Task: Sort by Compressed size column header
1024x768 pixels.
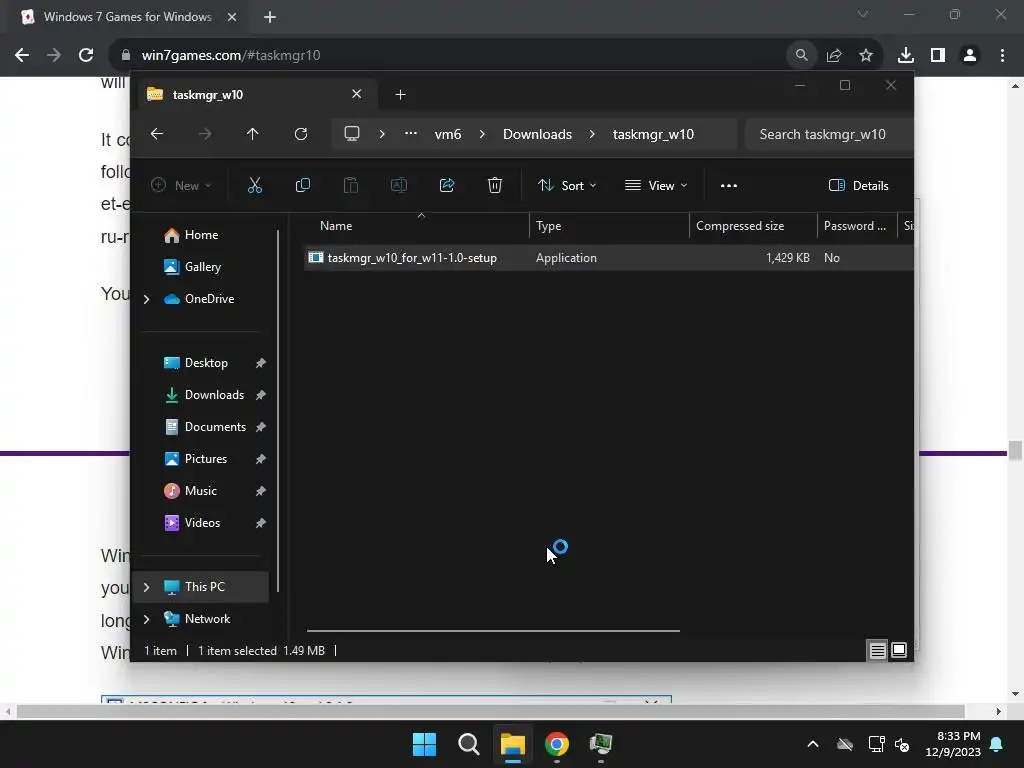Action: 753,226
